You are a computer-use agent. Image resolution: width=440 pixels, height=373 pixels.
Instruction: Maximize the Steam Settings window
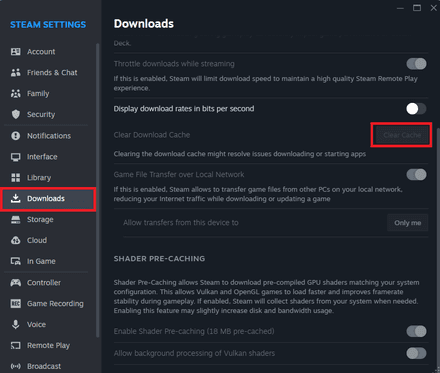pos(417,8)
